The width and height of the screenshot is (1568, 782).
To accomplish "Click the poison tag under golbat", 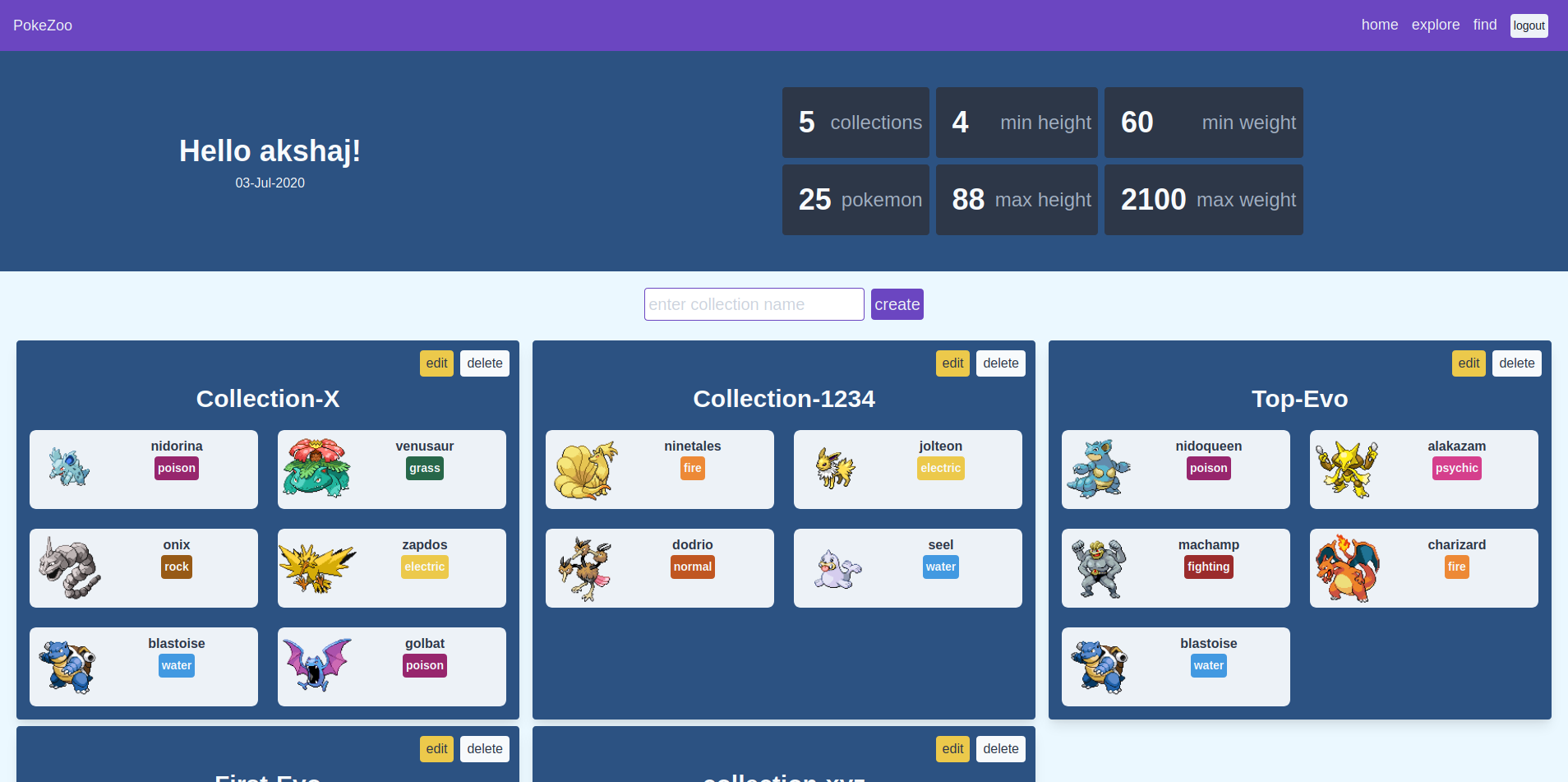I will pyautogui.click(x=425, y=666).
